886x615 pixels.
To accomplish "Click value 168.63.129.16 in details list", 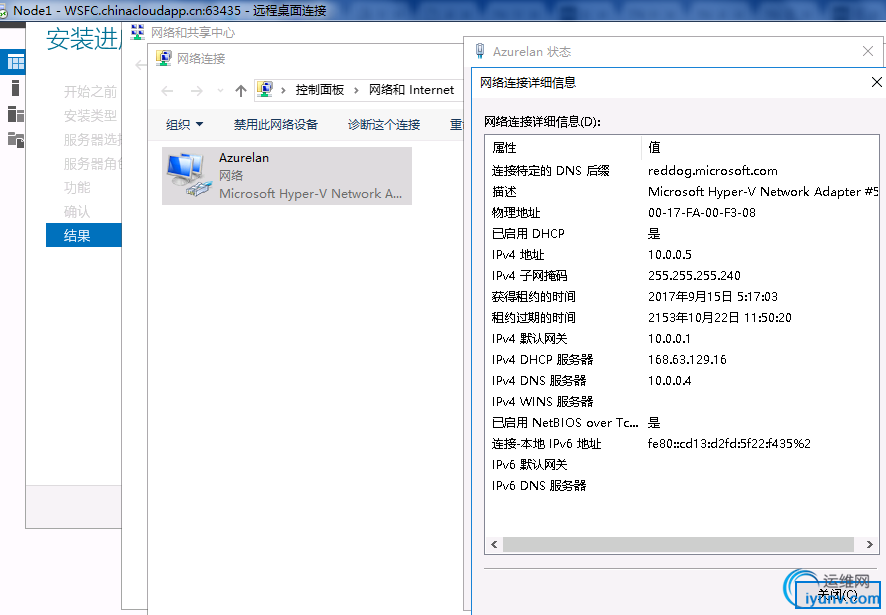I will (x=687, y=360).
